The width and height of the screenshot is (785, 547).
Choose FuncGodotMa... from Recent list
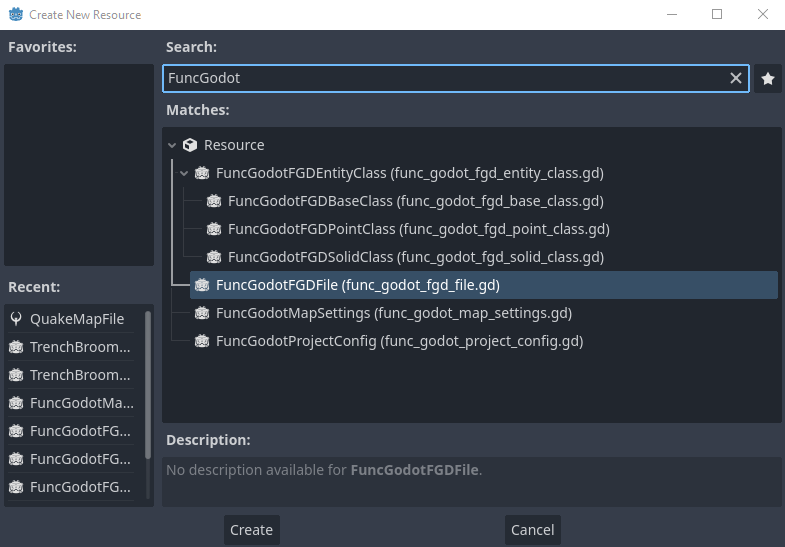click(x=71, y=403)
